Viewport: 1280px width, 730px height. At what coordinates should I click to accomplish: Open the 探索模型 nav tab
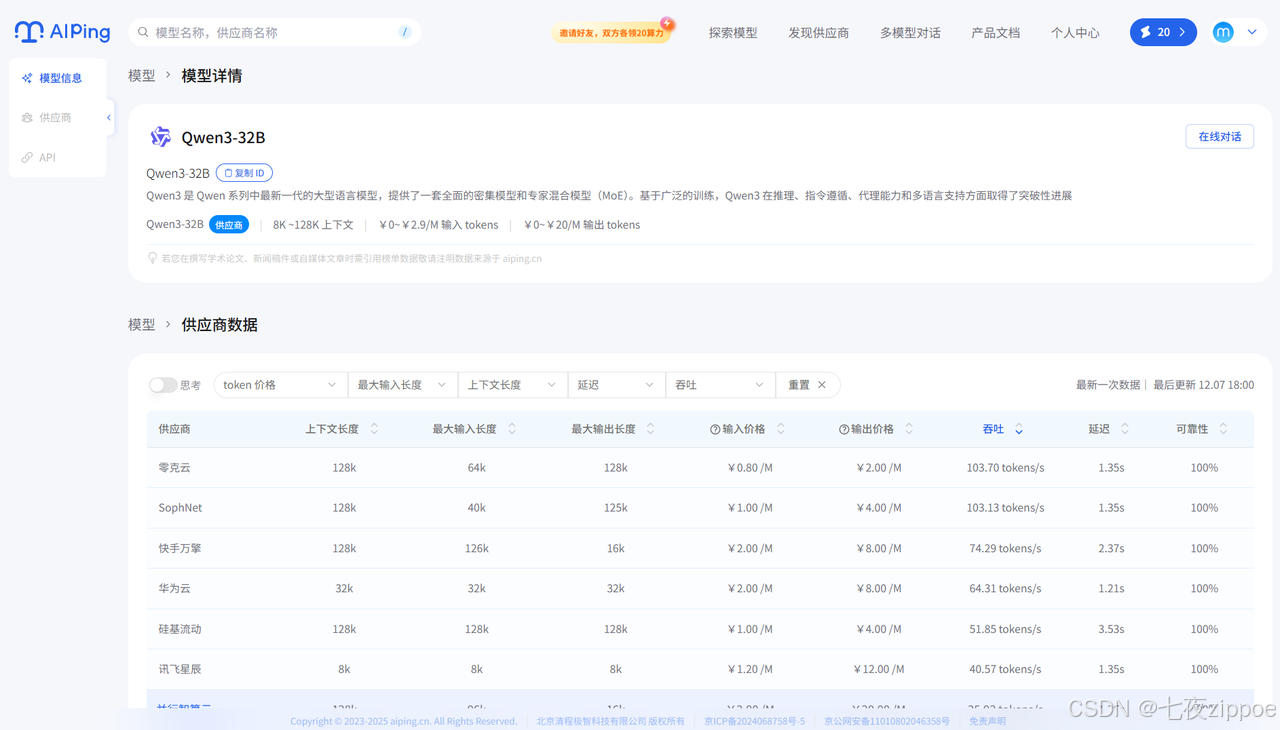[733, 33]
